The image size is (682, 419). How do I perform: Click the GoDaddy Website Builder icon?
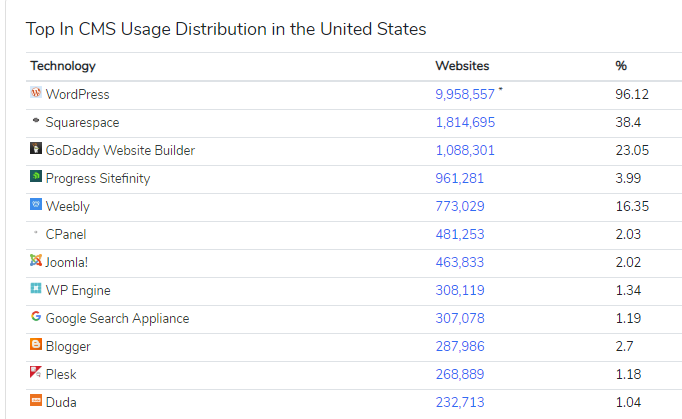(36, 148)
